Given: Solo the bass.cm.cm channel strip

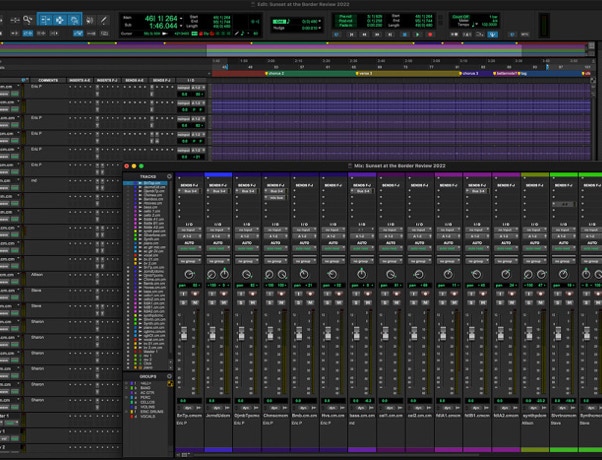Looking at the screenshot, I should pos(356,303).
